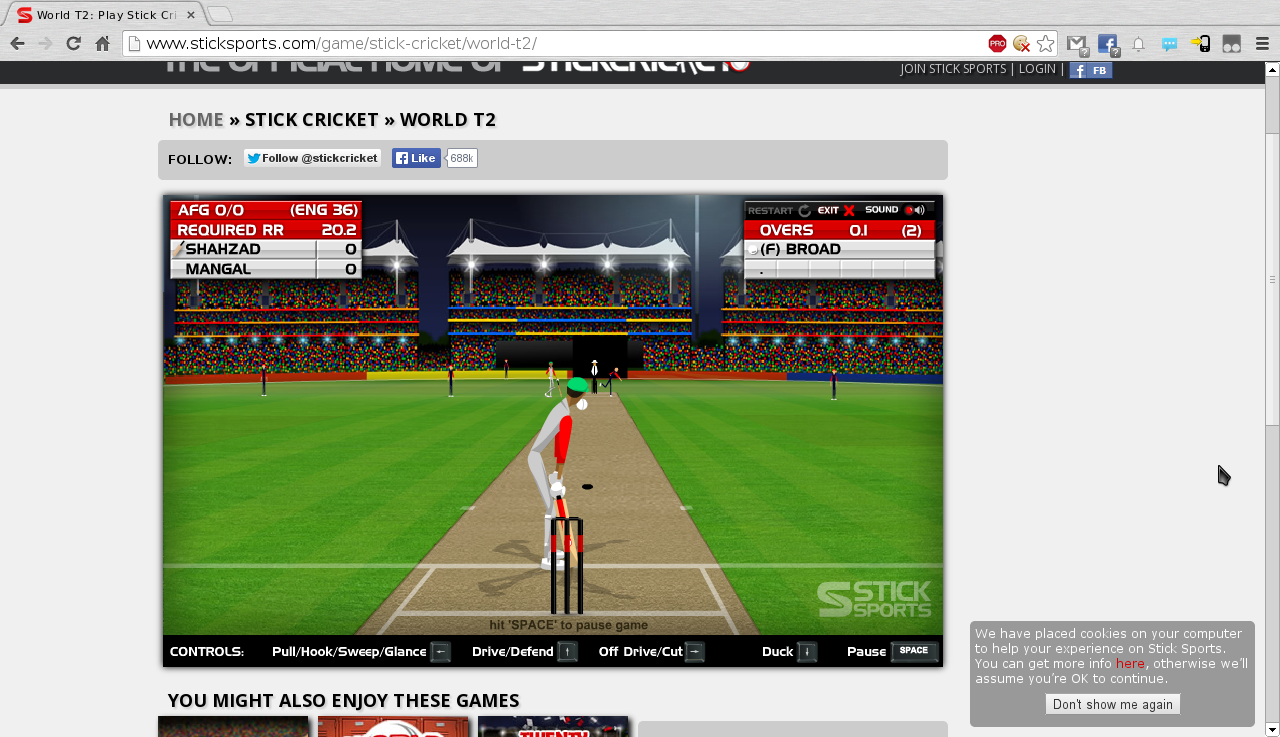Screen dimensions: 1280x737
Task: Click the REQUIRED RR 20.2 scoreboard row
Action: [x=266, y=229]
